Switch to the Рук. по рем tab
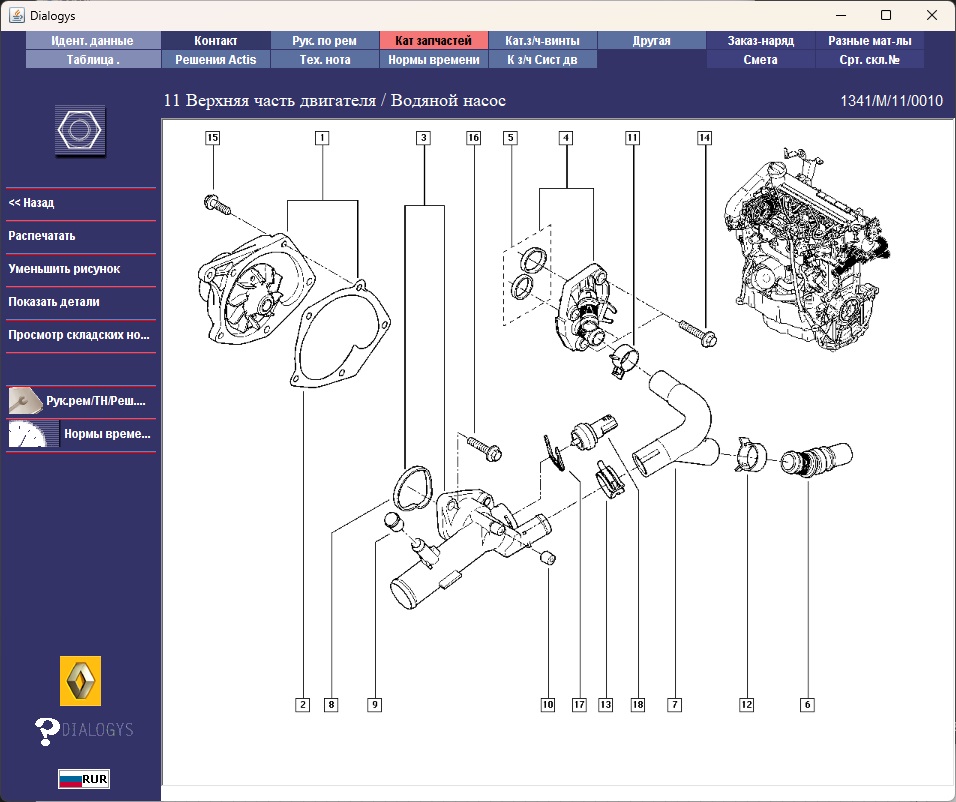 324,41
